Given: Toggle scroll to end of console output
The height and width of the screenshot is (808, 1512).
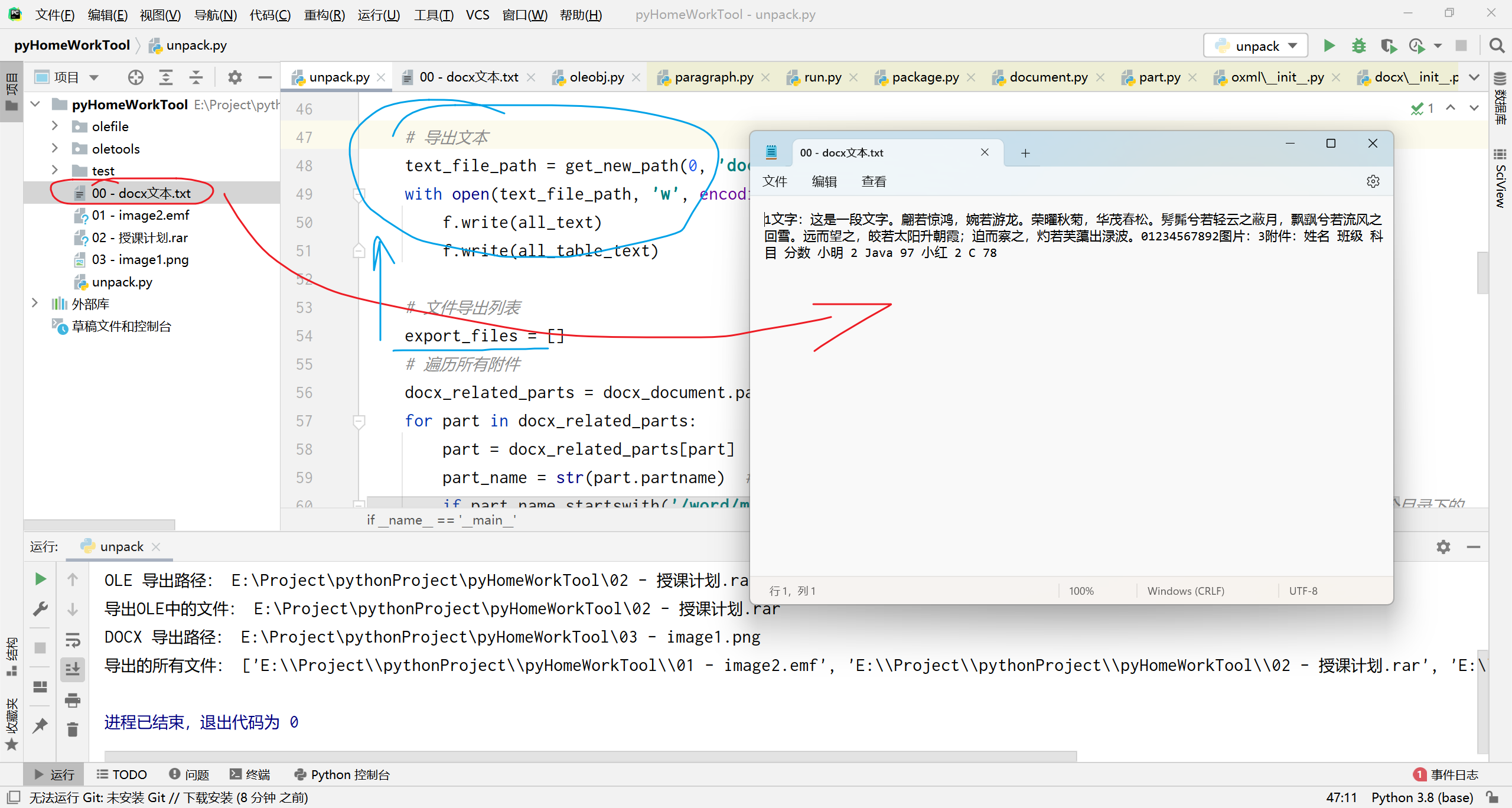Looking at the screenshot, I should click(x=73, y=670).
